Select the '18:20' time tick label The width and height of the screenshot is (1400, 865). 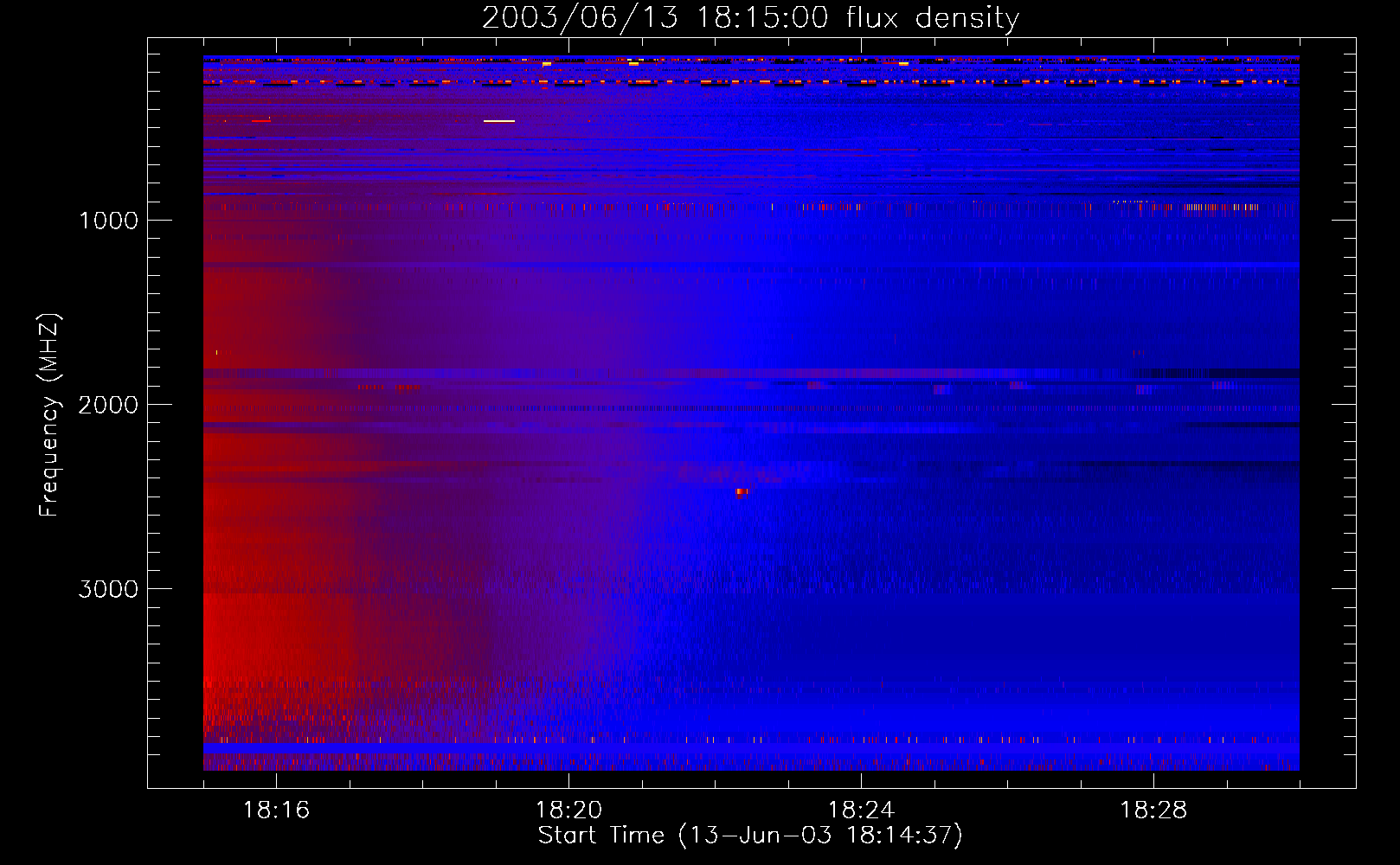point(568,811)
